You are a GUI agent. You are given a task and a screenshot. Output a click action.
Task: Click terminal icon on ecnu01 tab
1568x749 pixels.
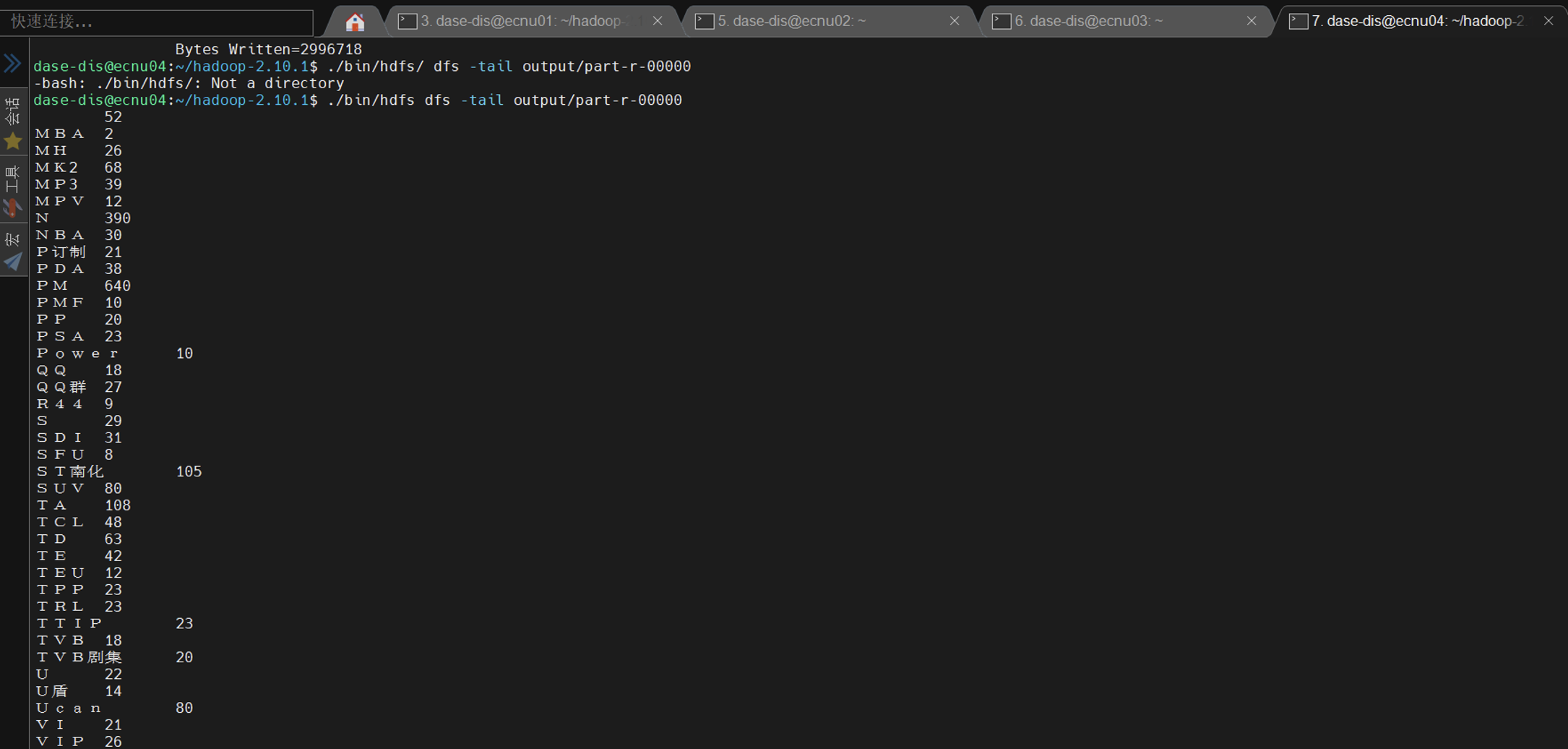[408, 21]
